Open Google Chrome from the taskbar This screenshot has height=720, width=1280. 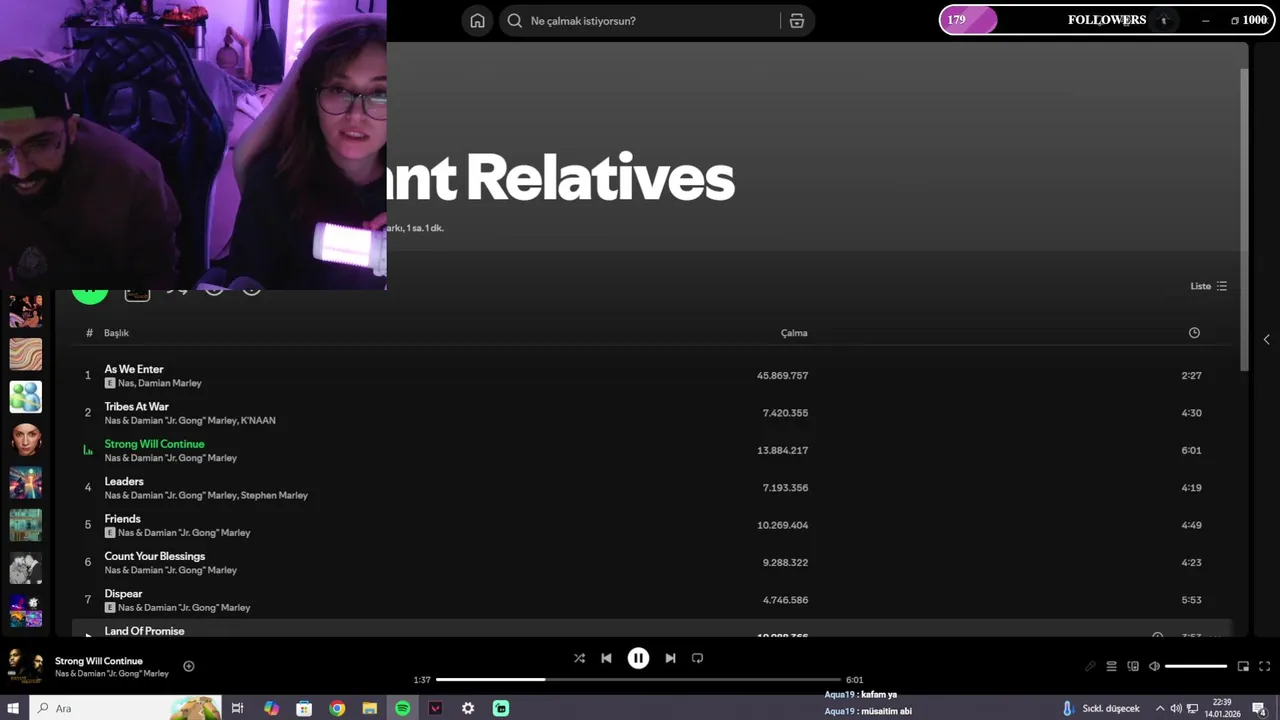(x=337, y=708)
